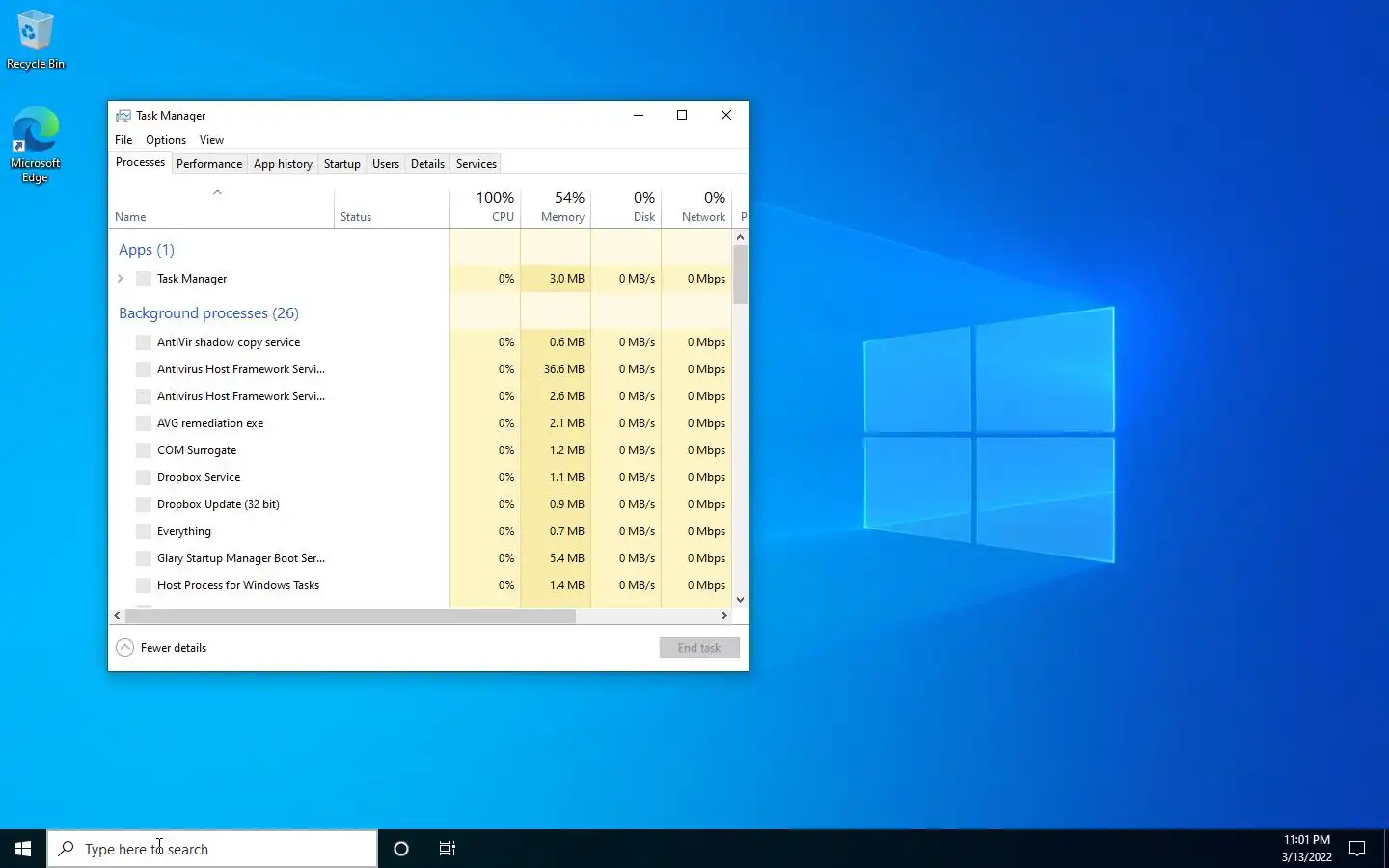Select the Dropbox Service row name
This screenshot has height=868, width=1389.
pyautogui.click(x=199, y=477)
